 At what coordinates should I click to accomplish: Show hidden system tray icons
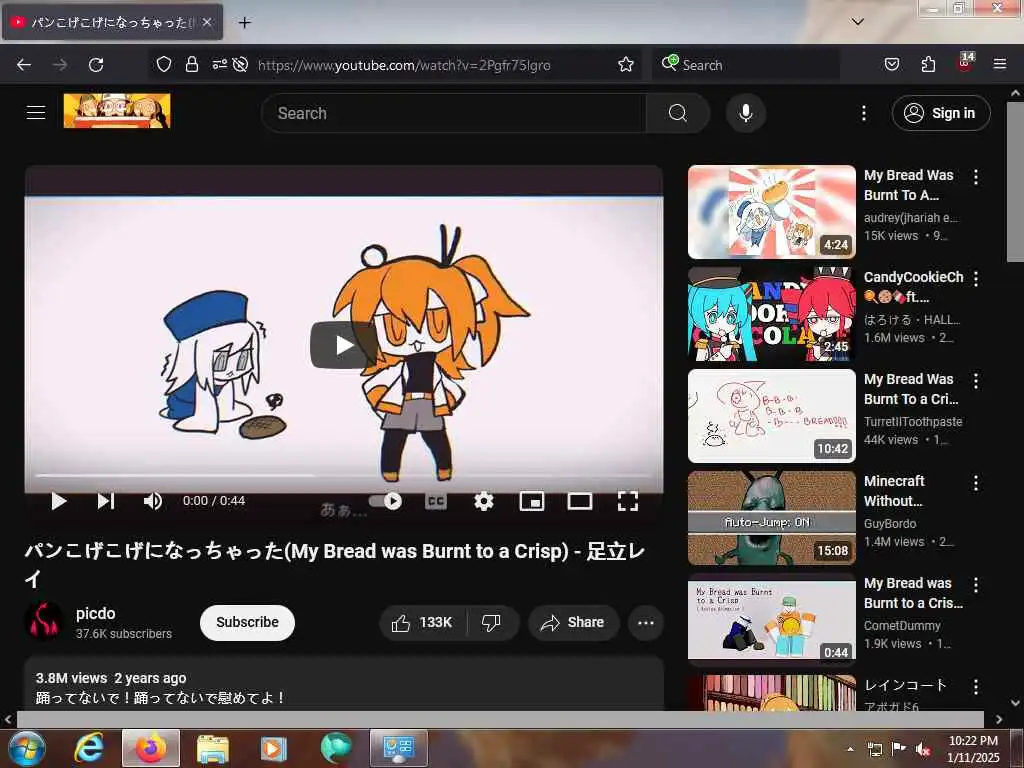pyautogui.click(x=850, y=749)
